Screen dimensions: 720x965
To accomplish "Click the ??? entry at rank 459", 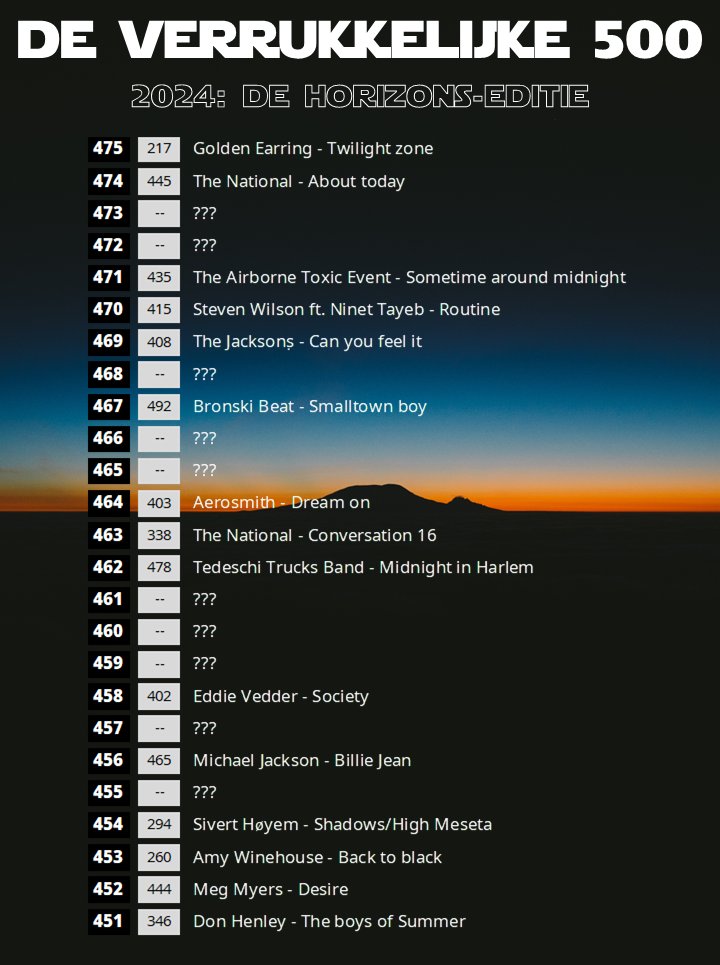I will [x=204, y=663].
